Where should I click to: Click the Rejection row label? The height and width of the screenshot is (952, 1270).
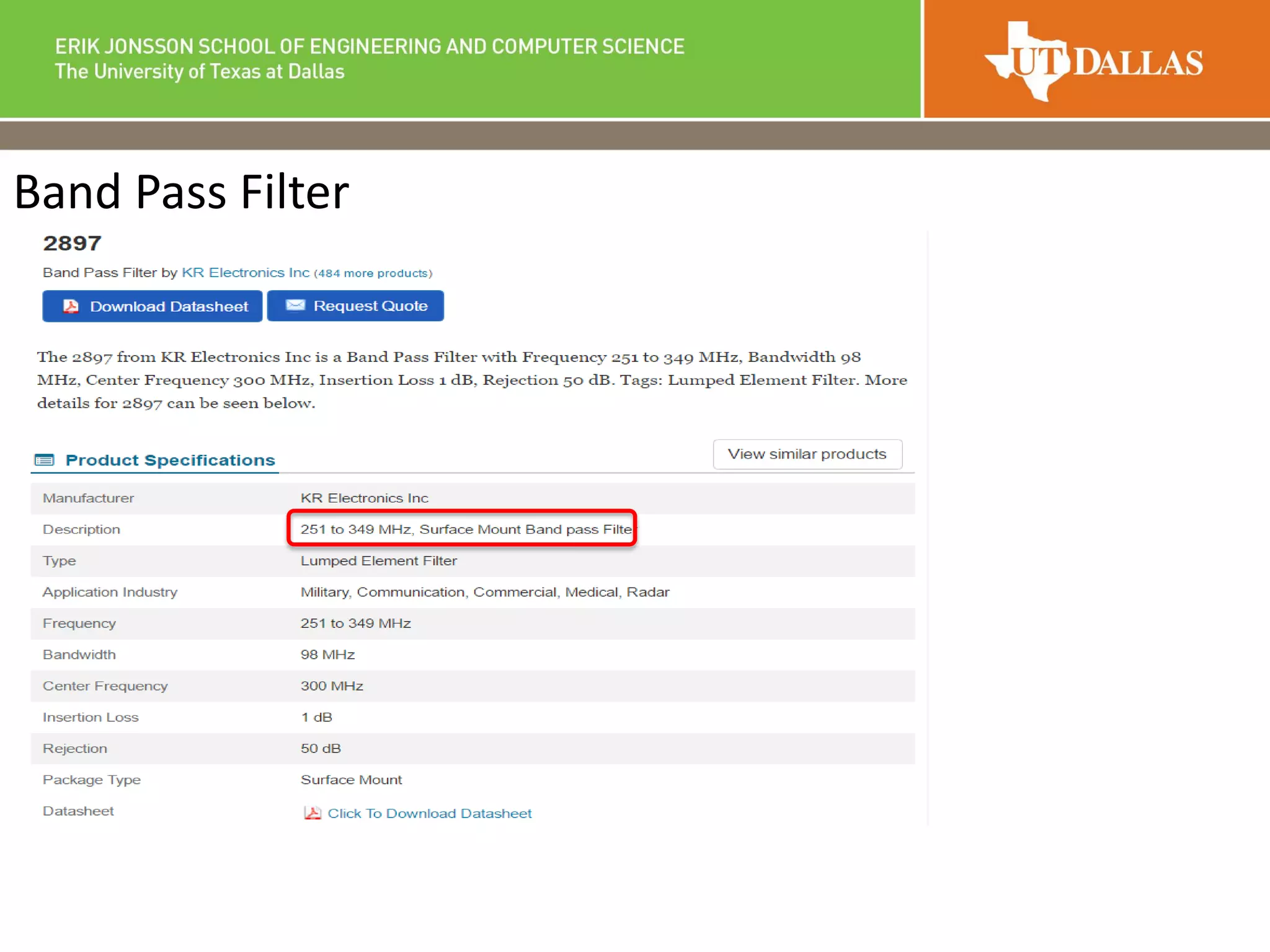click(x=75, y=749)
